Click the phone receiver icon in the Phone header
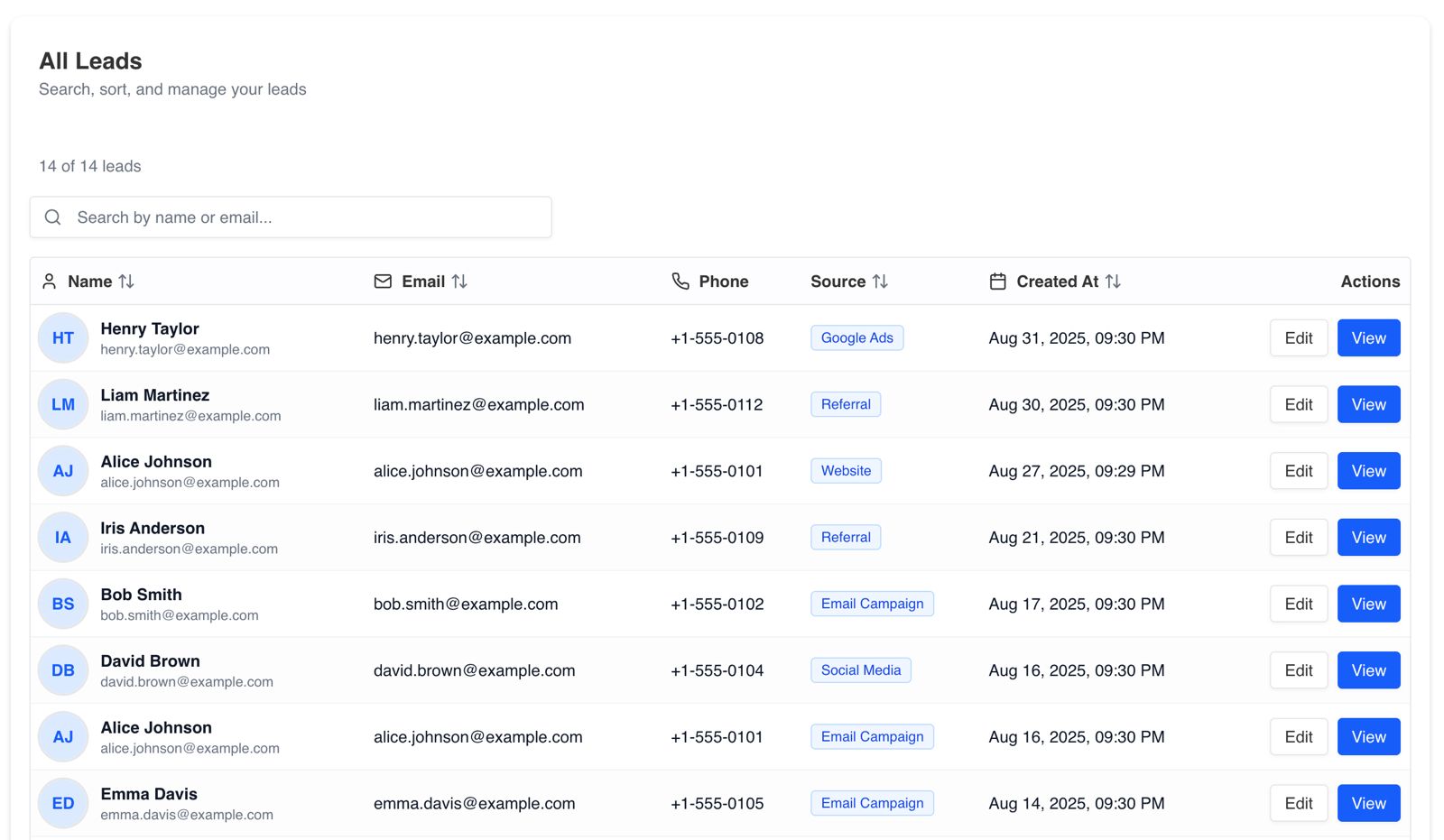The height and width of the screenshot is (840, 1444). click(680, 281)
